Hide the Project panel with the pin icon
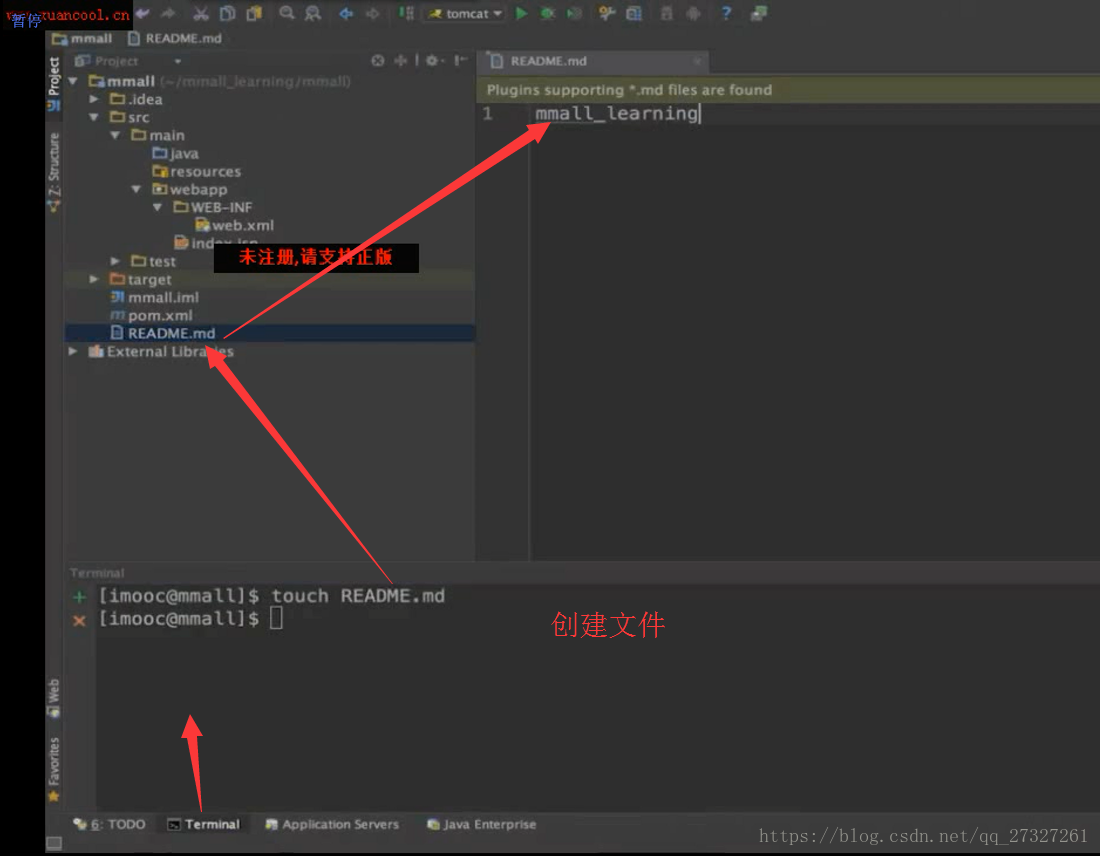The height and width of the screenshot is (856, 1100). point(460,60)
